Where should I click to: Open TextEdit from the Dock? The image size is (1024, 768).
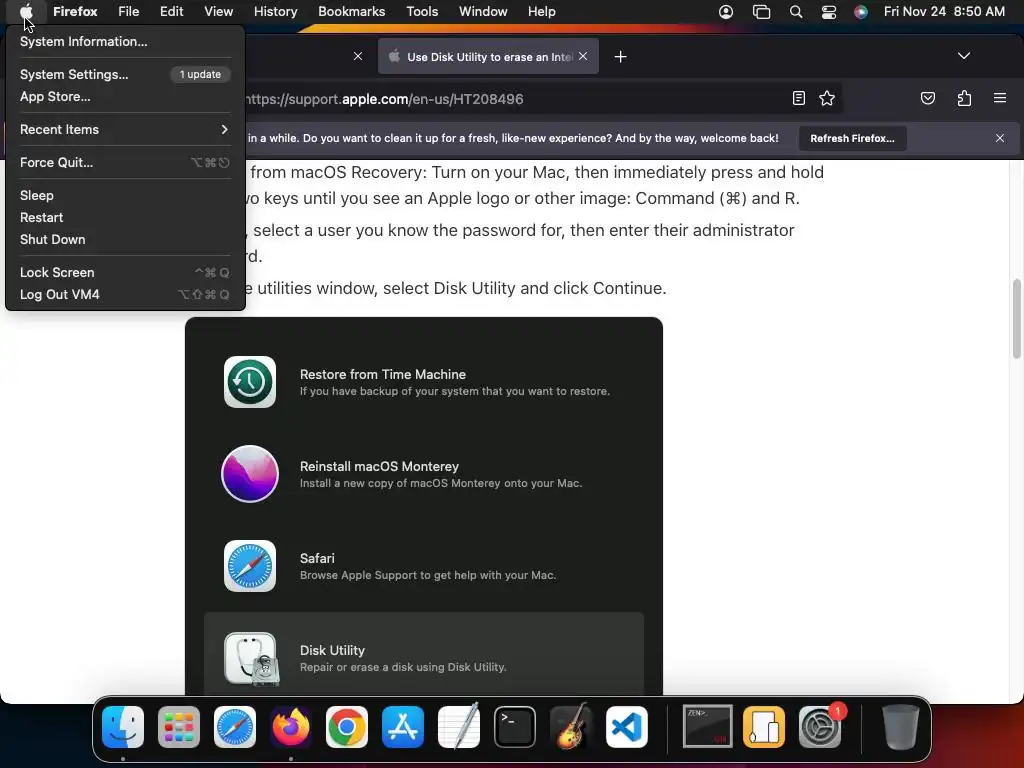tap(459, 727)
